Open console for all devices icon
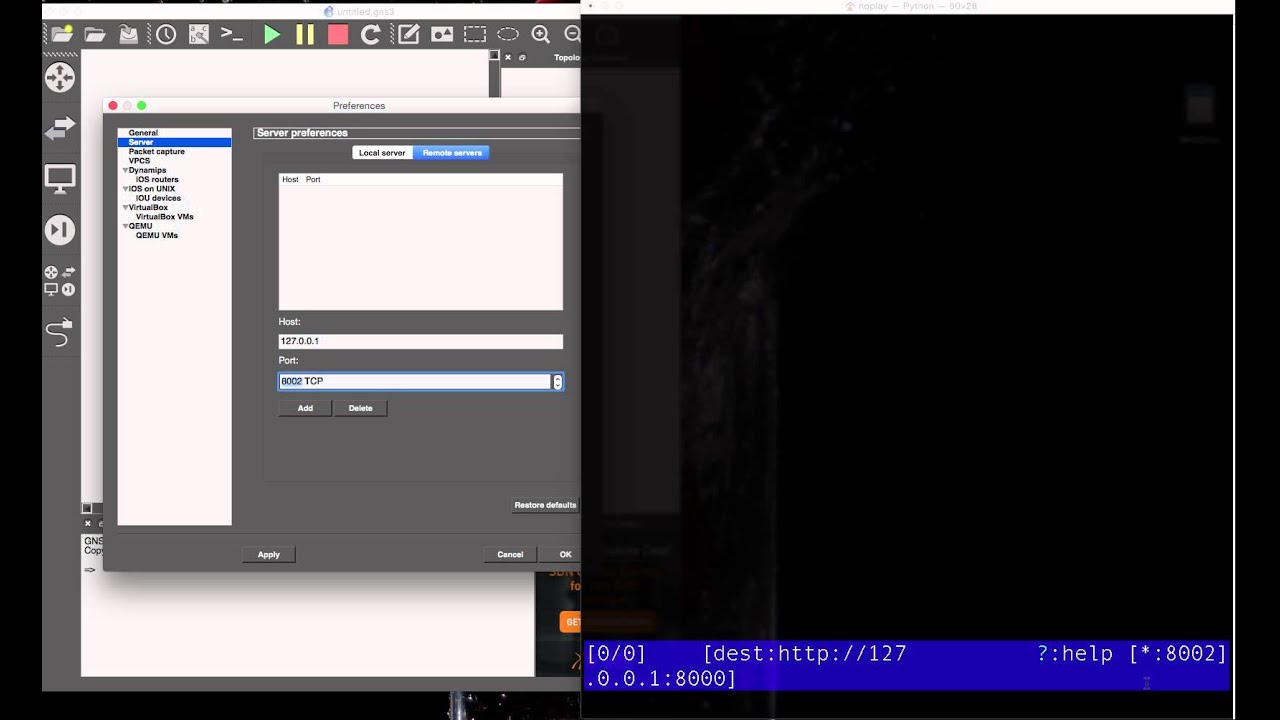Screen dimensions: 1280x720 point(232,35)
